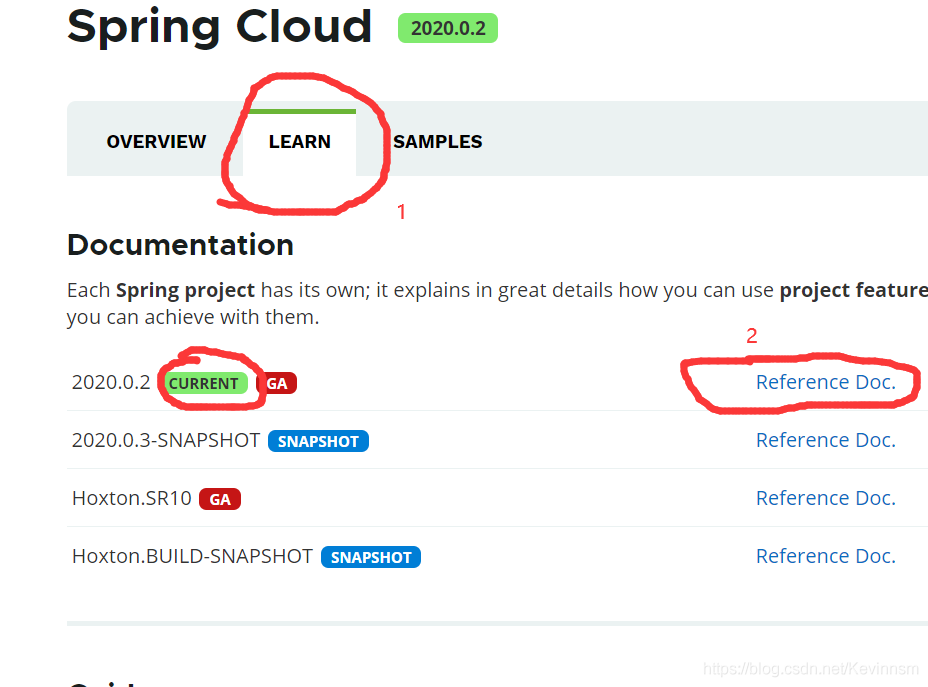
Task: Click the green 2020.0.2 badge beside the title
Action: (x=447, y=28)
